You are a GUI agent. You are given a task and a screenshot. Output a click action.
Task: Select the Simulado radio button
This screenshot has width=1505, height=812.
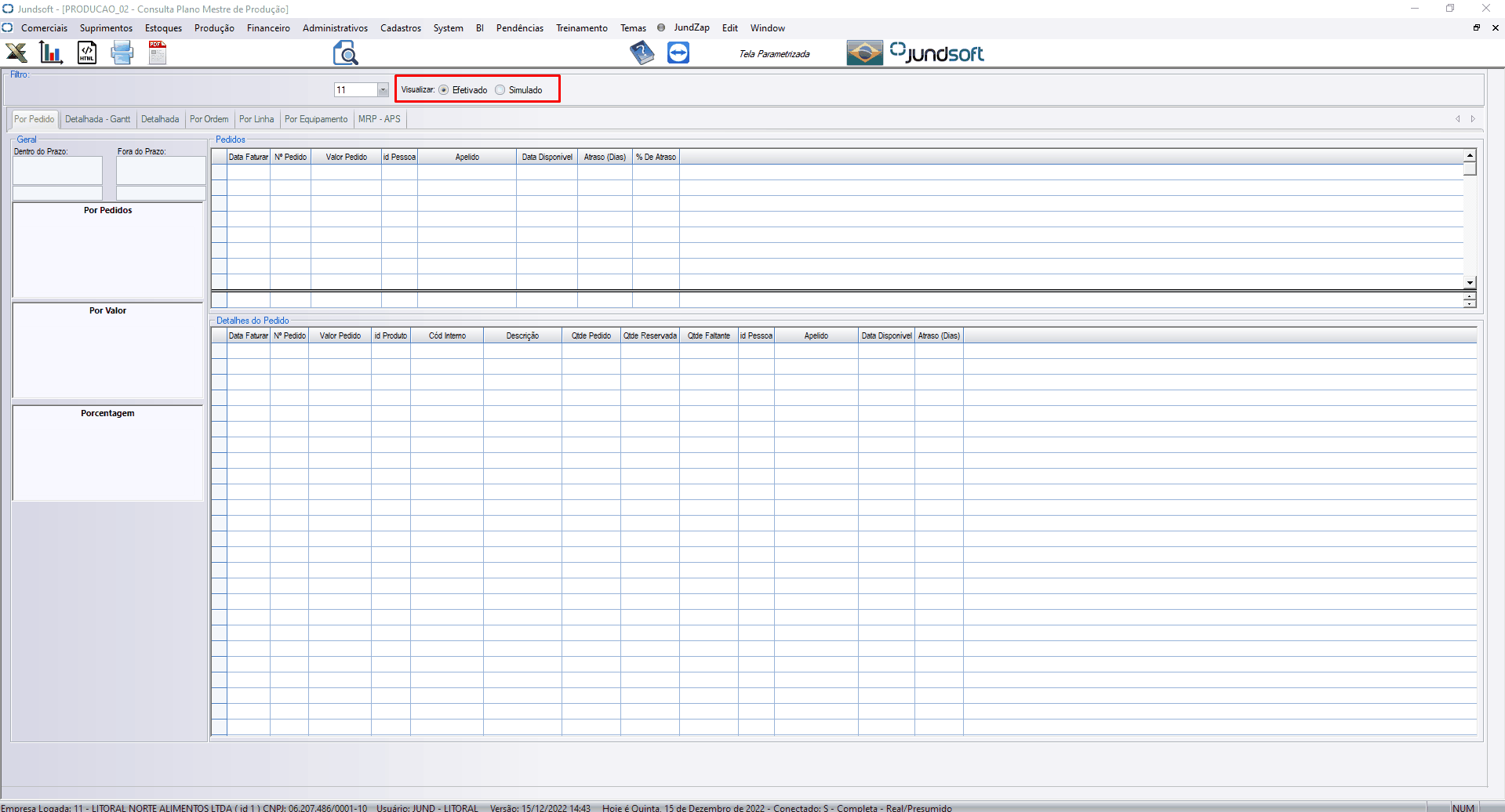point(500,90)
